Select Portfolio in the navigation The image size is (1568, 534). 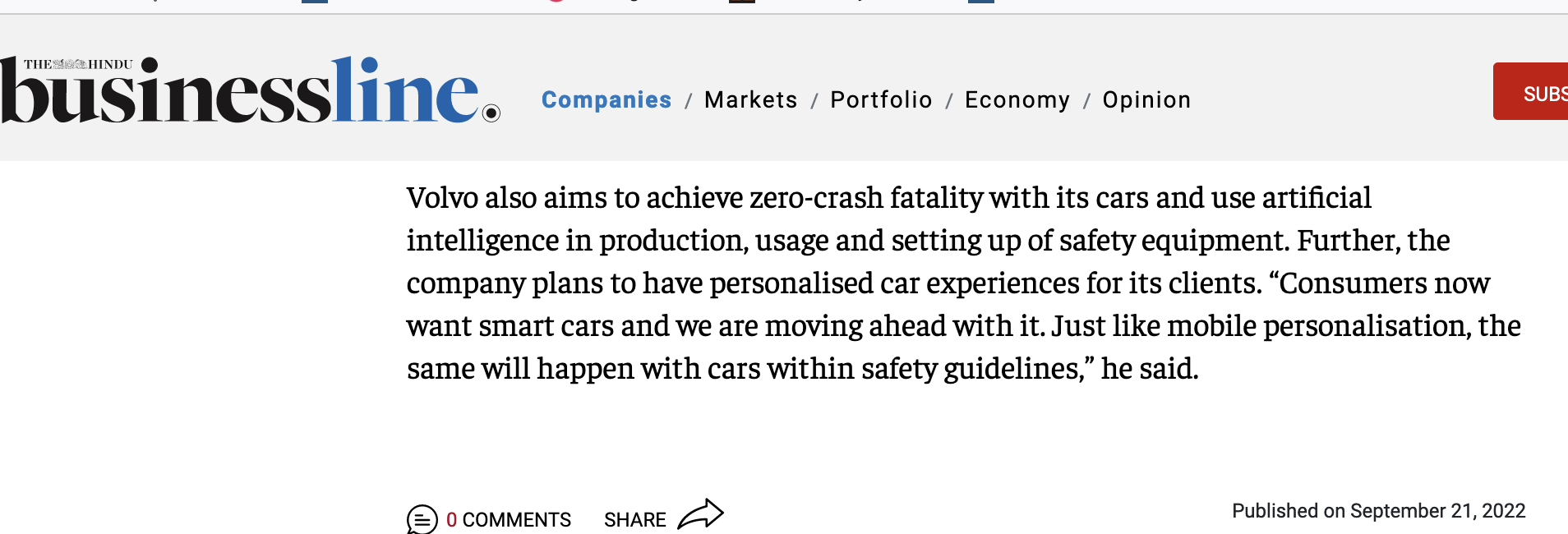click(x=881, y=99)
